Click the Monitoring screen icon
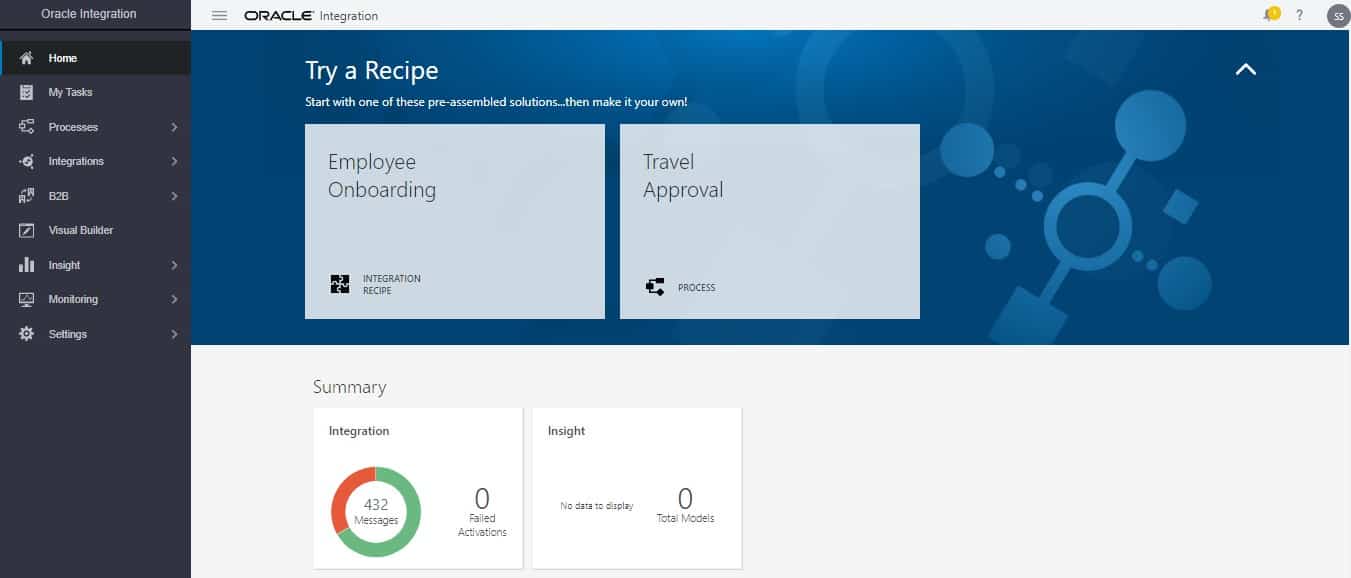 27,299
